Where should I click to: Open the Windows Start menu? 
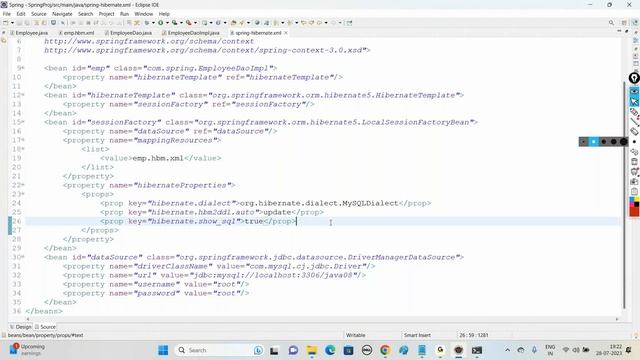(163, 350)
